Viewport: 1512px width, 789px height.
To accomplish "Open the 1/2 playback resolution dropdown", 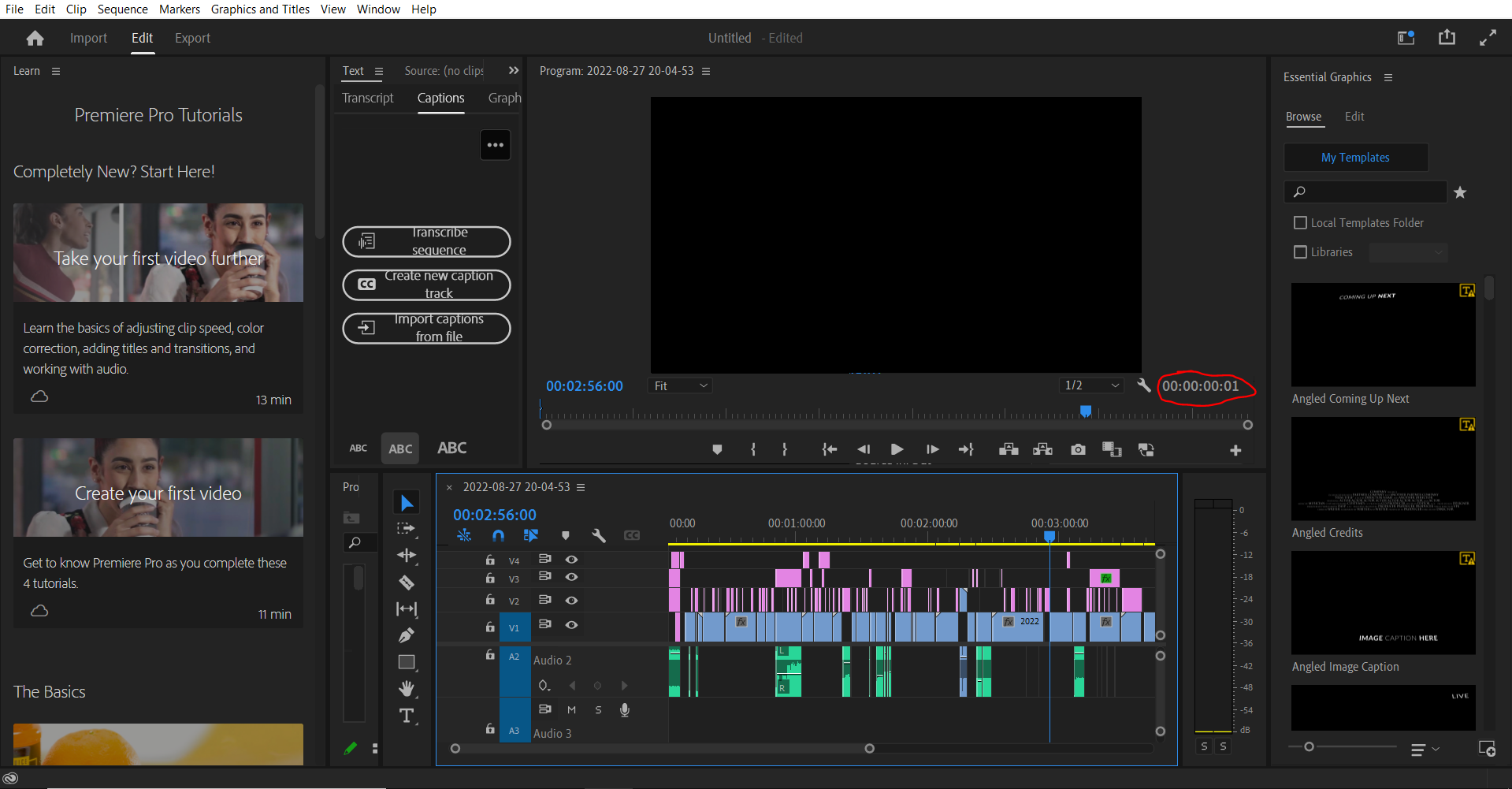I will tap(1091, 385).
